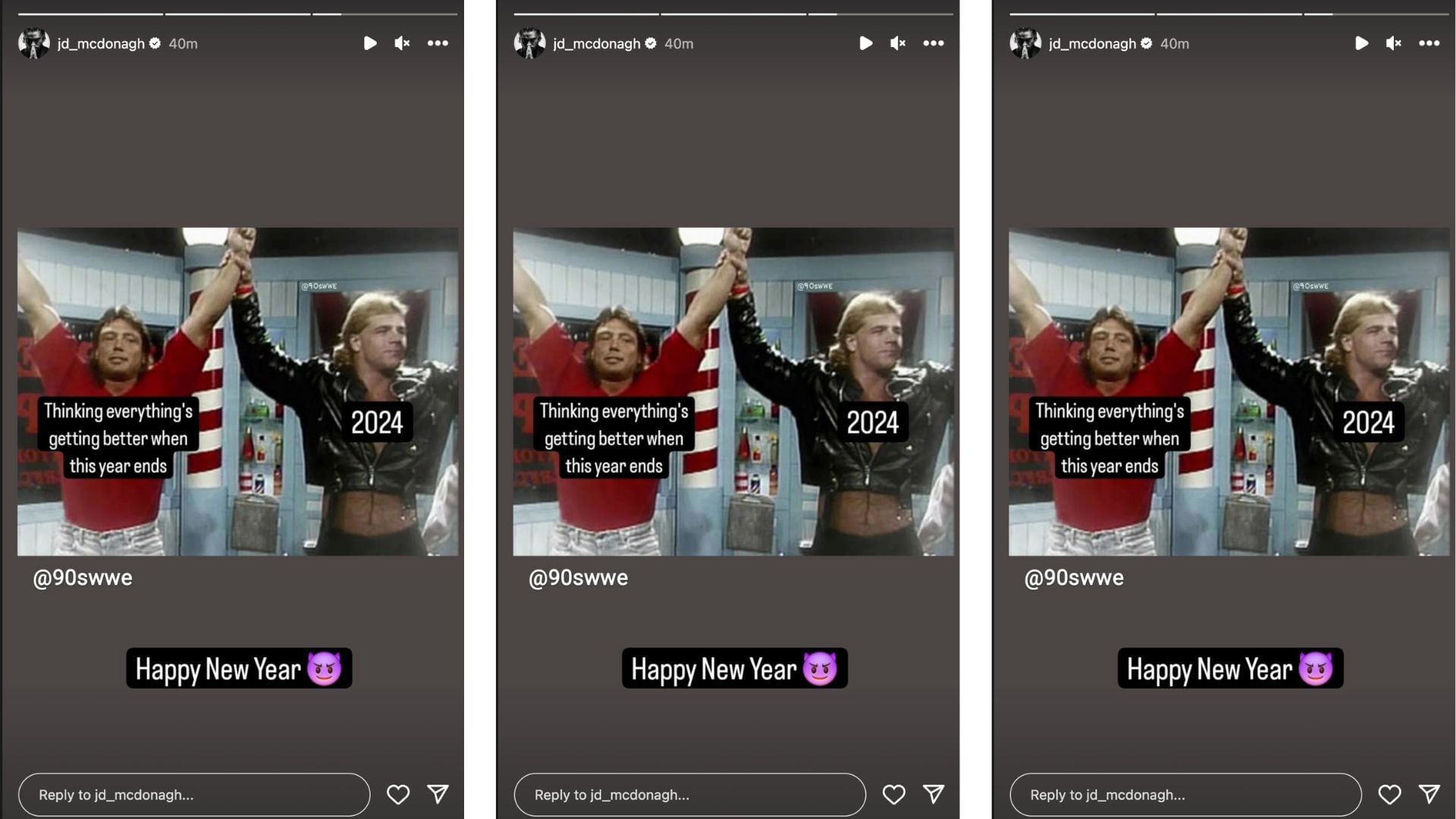Like middle story with heart icon
The height and width of the screenshot is (819, 1456).
[894, 794]
